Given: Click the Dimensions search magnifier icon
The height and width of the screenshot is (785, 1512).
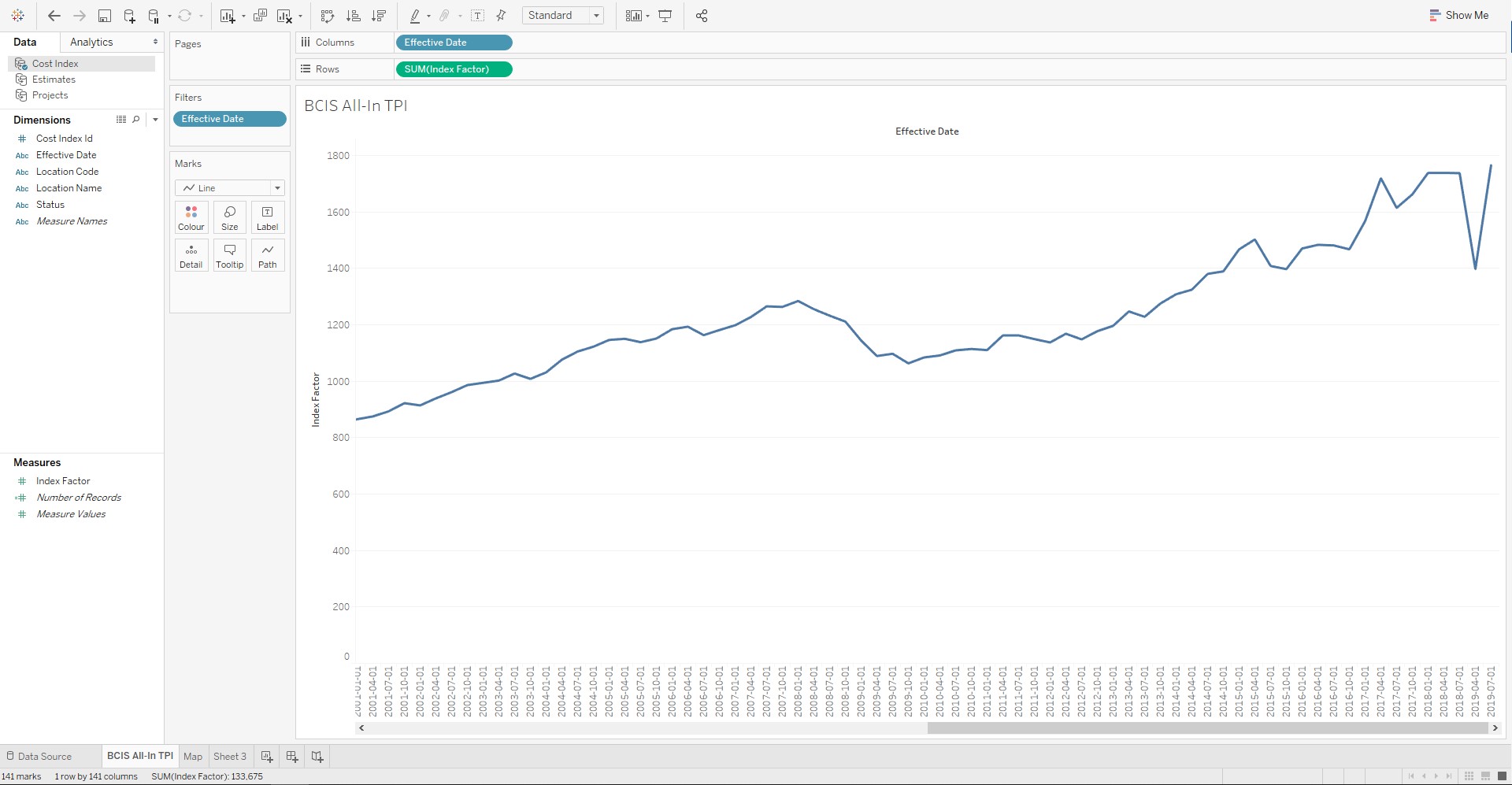Looking at the screenshot, I should coord(136,120).
